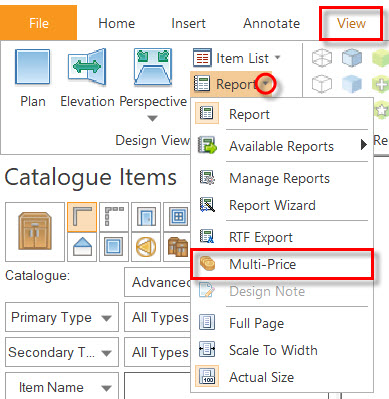Expand the Item List dropdown arrow

click(x=277, y=57)
